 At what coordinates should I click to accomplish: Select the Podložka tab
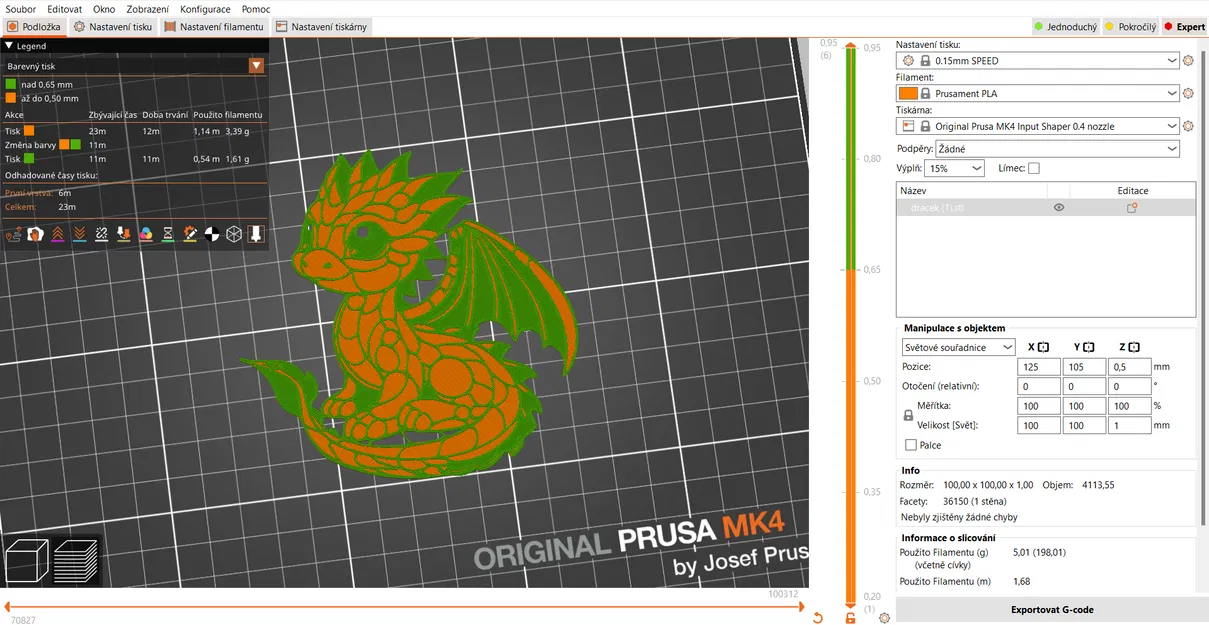[x=34, y=27]
